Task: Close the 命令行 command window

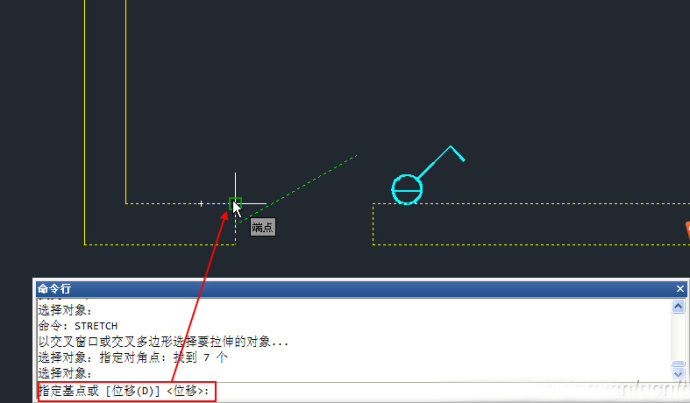Action: (x=680, y=289)
